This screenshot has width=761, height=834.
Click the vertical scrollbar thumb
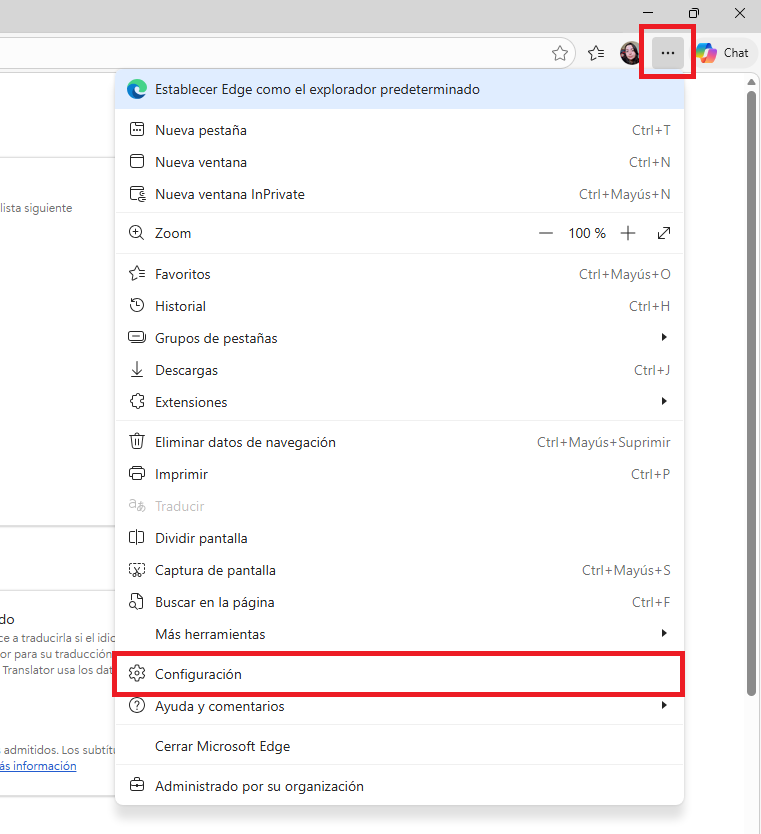click(x=751, y=394)
